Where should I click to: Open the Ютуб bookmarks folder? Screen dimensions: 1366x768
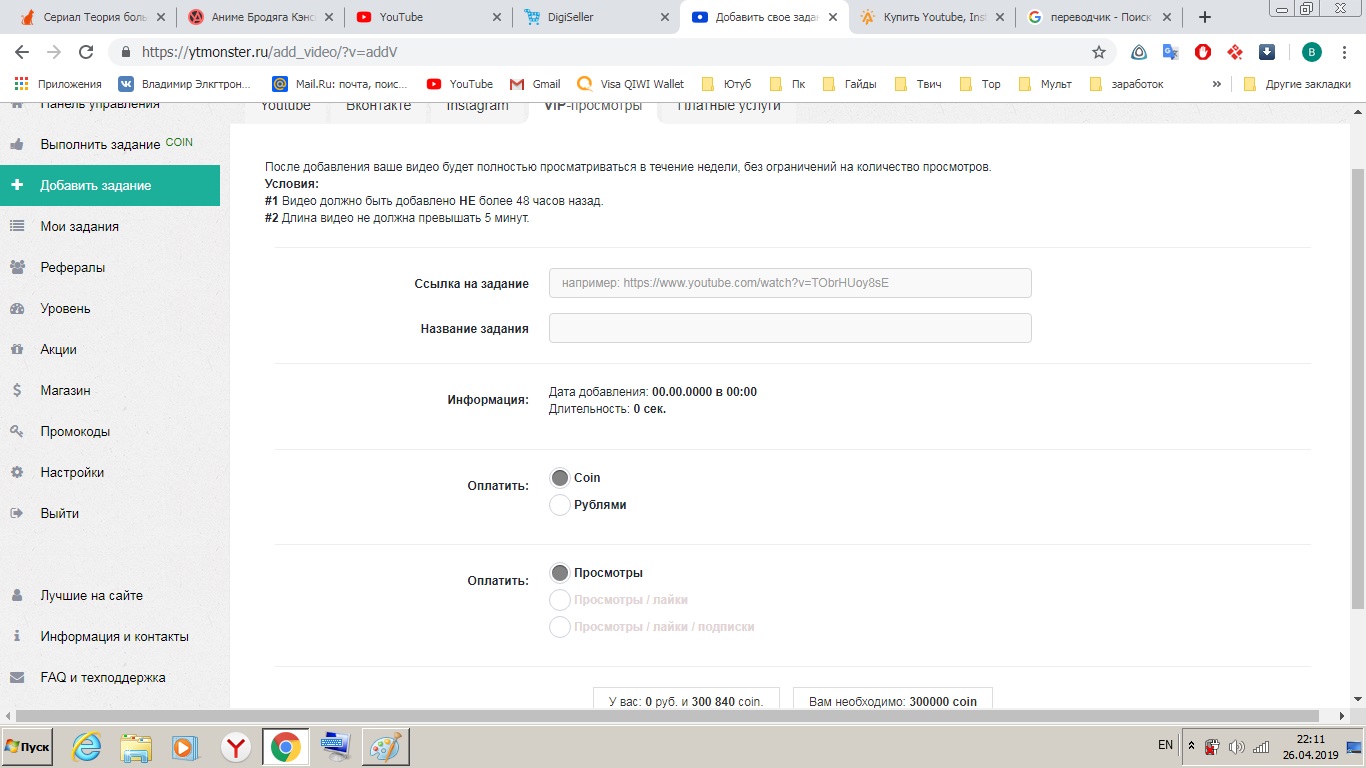point(727,84)
